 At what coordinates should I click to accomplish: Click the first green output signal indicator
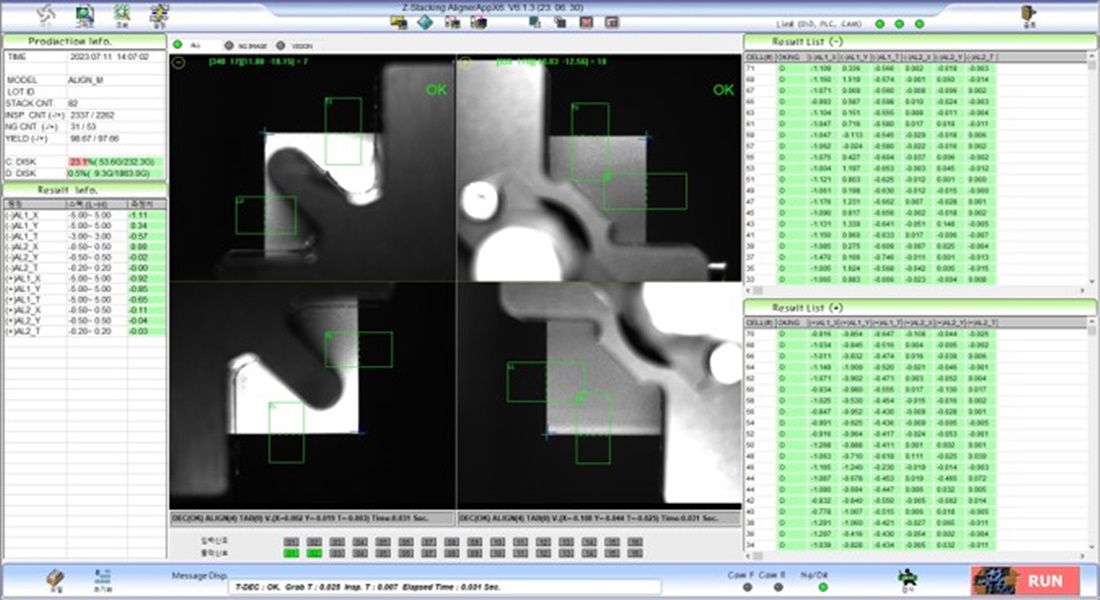(291, 552)
